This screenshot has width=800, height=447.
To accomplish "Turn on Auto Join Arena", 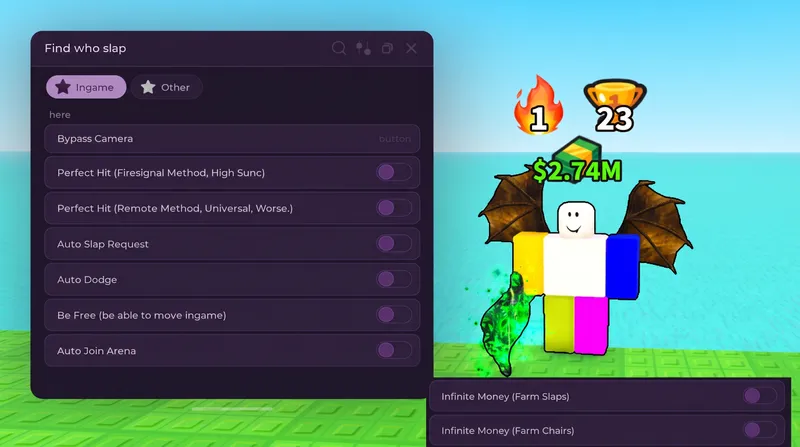I will (x=394, y=351).
